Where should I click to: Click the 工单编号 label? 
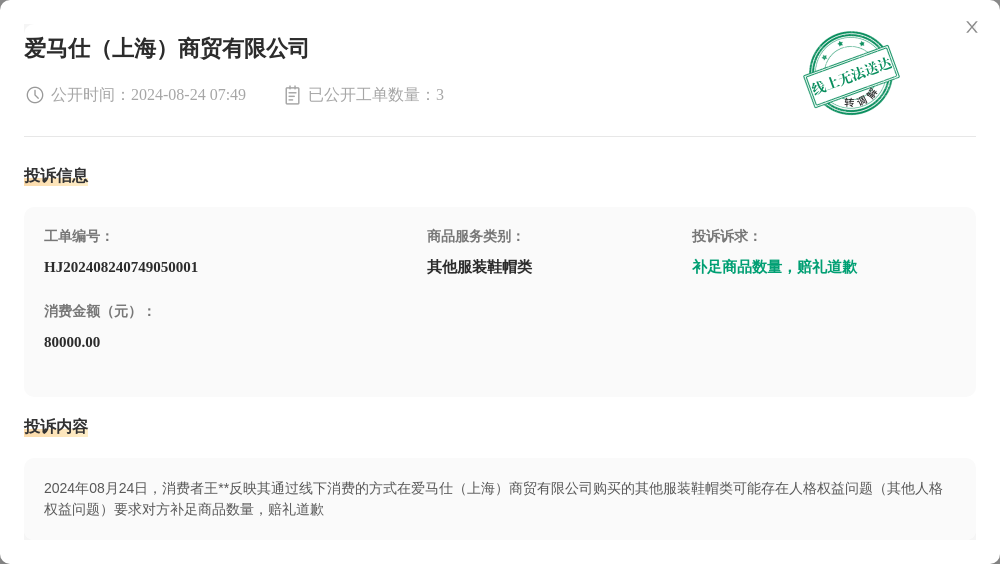click(x=77, y=237)
